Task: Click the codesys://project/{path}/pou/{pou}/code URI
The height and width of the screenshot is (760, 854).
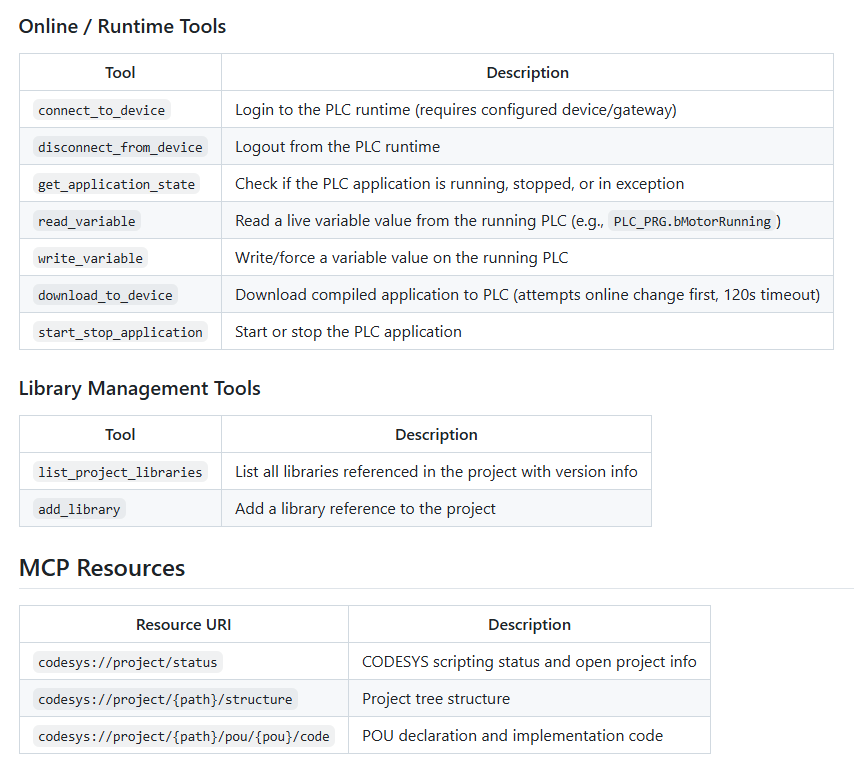Action: tap(184, 736)
